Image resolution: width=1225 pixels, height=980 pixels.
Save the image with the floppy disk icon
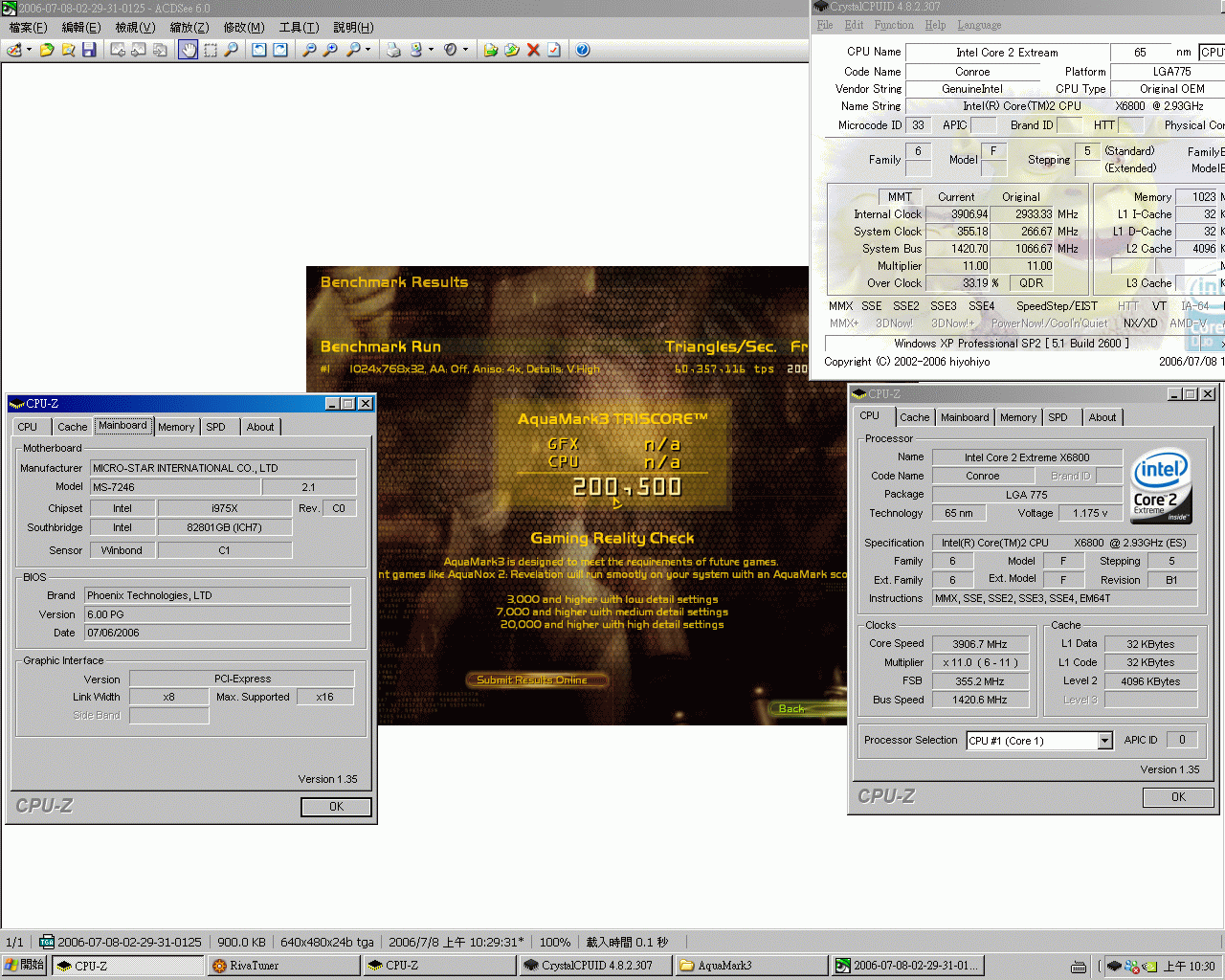(x=89, y=50)
